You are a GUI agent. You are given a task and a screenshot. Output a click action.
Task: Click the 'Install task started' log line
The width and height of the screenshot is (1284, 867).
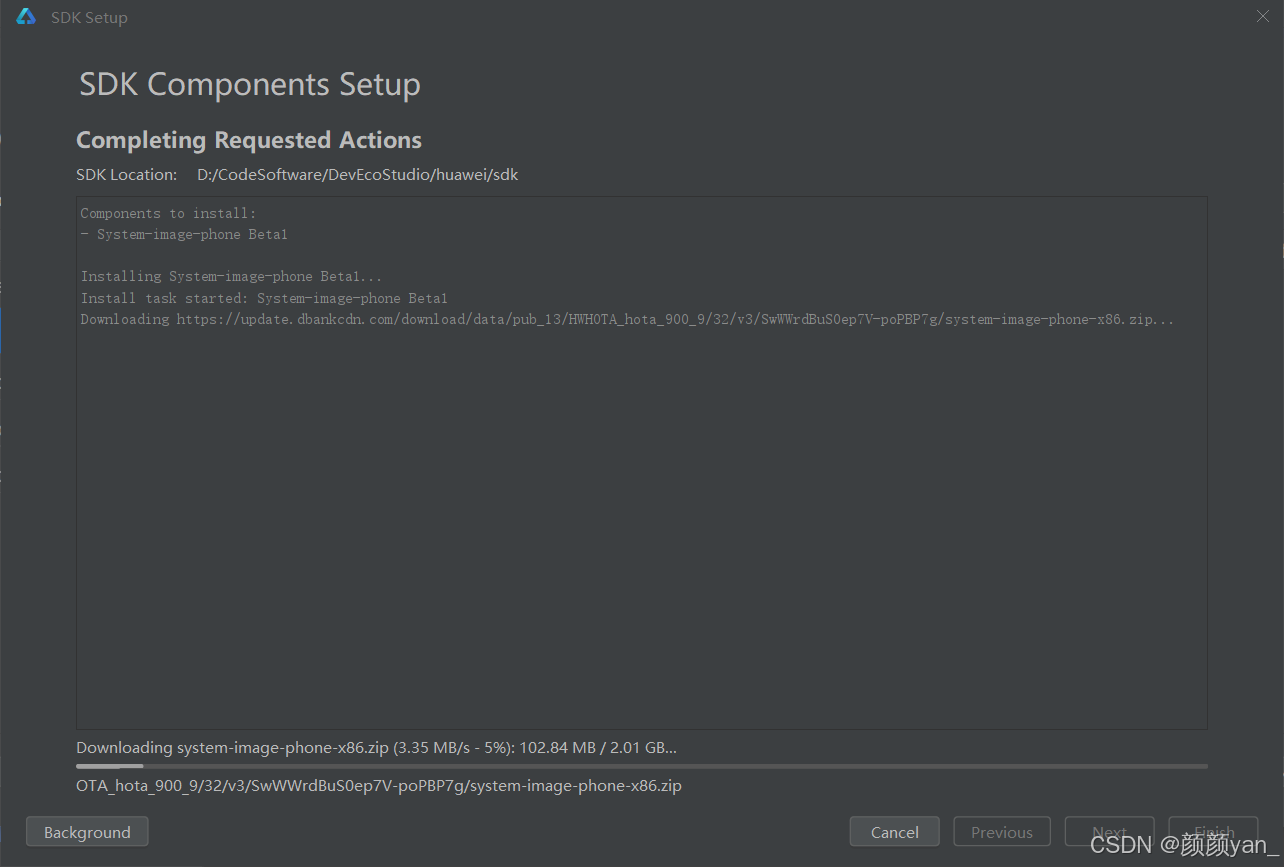pos(264,298)
